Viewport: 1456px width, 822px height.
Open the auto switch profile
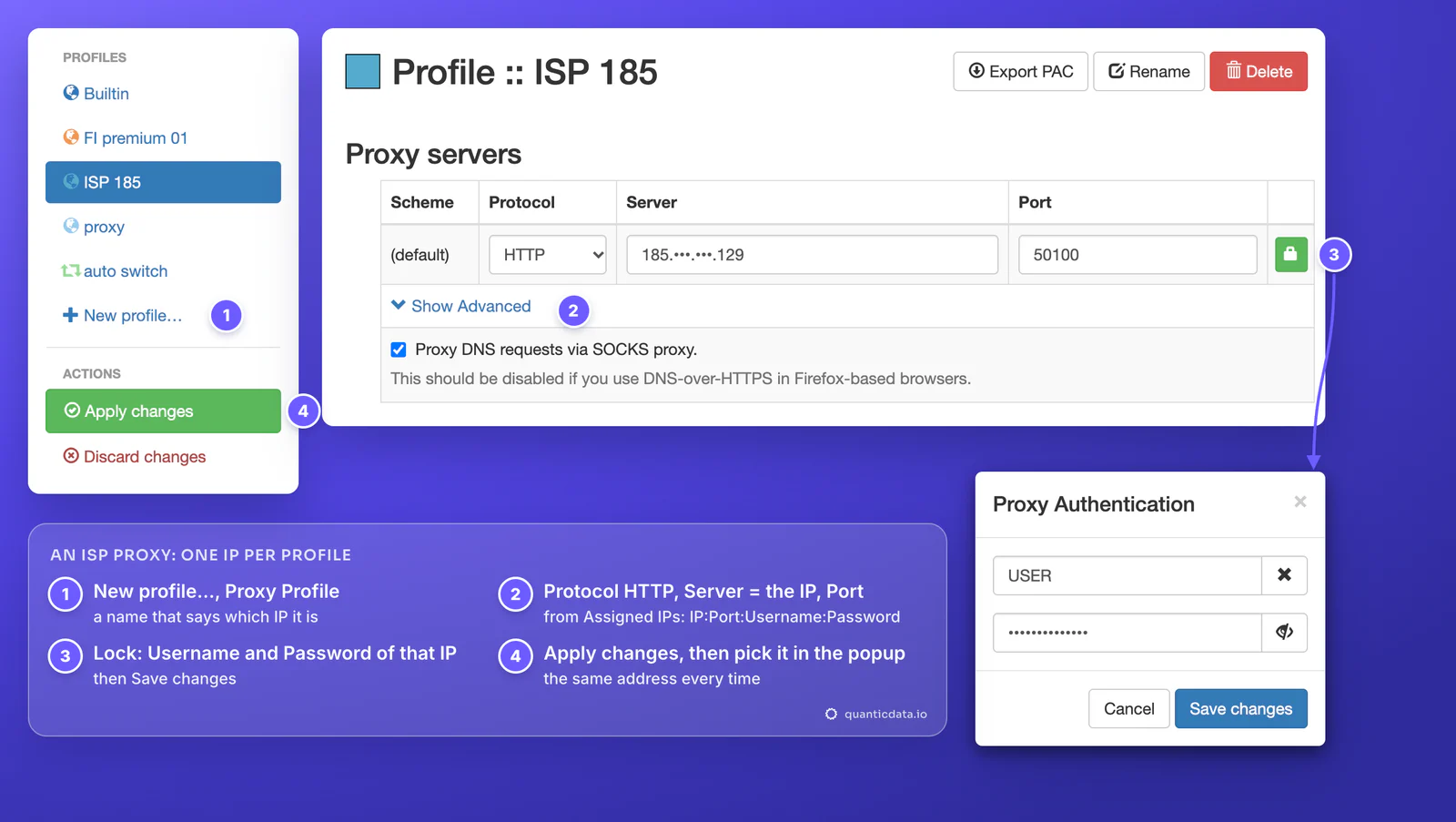pos(115,271)
